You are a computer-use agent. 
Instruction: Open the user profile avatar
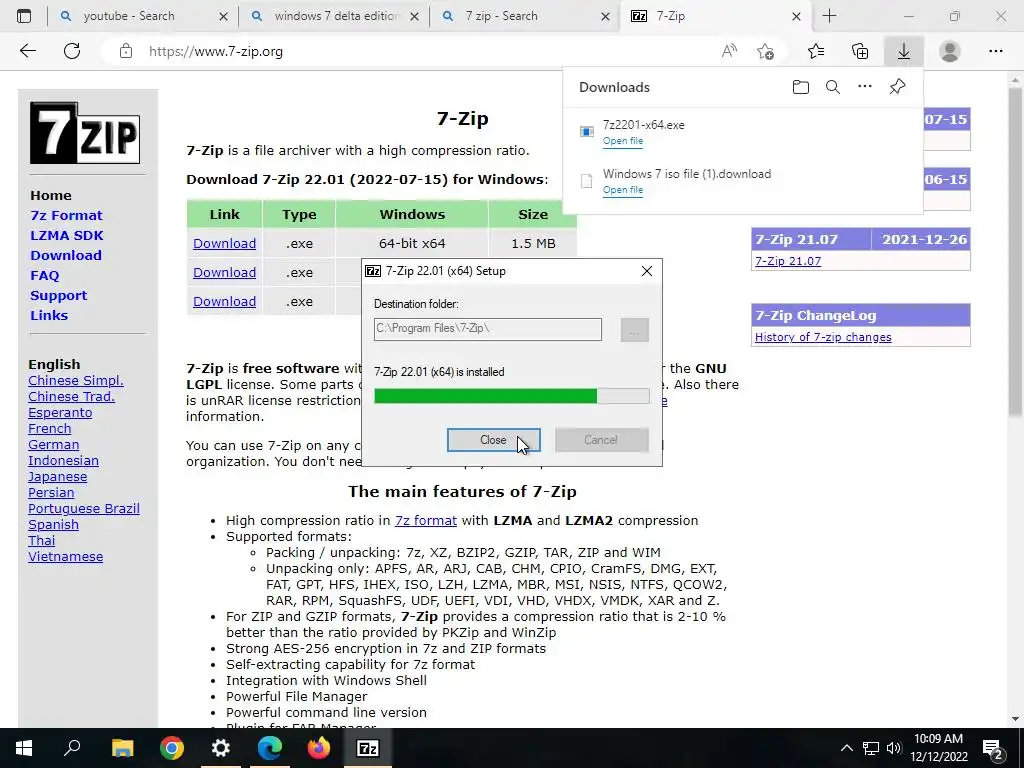pyautogui.click(x=950, y=51)
